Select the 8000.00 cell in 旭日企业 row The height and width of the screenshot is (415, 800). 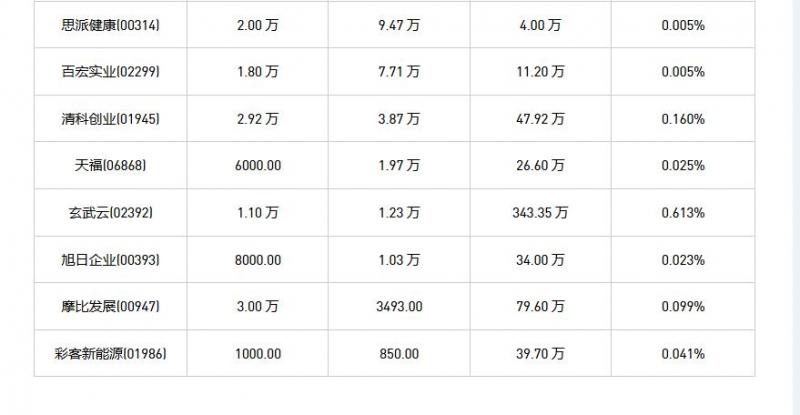tap(258, 260)
